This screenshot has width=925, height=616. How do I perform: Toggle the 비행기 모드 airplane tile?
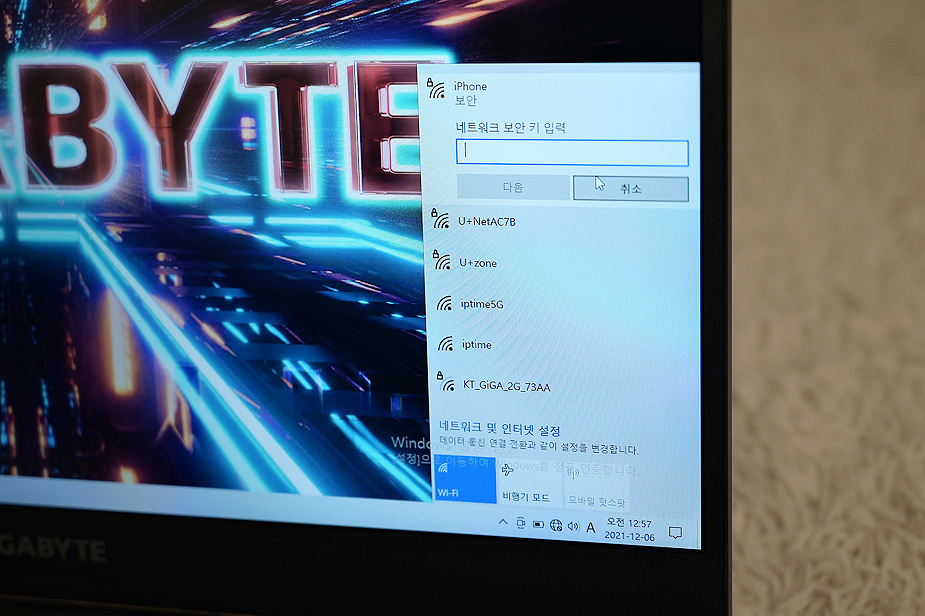pos(529,483)
